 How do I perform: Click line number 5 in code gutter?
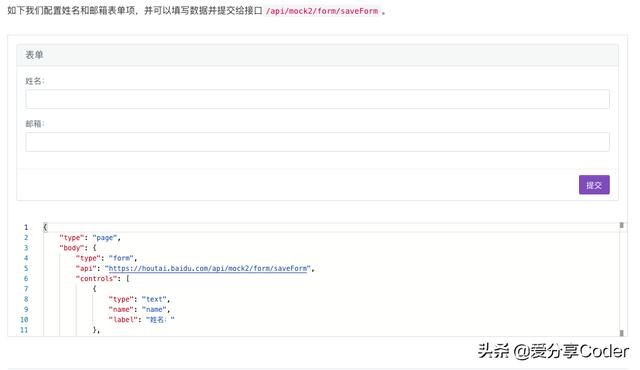pos(26,268)
